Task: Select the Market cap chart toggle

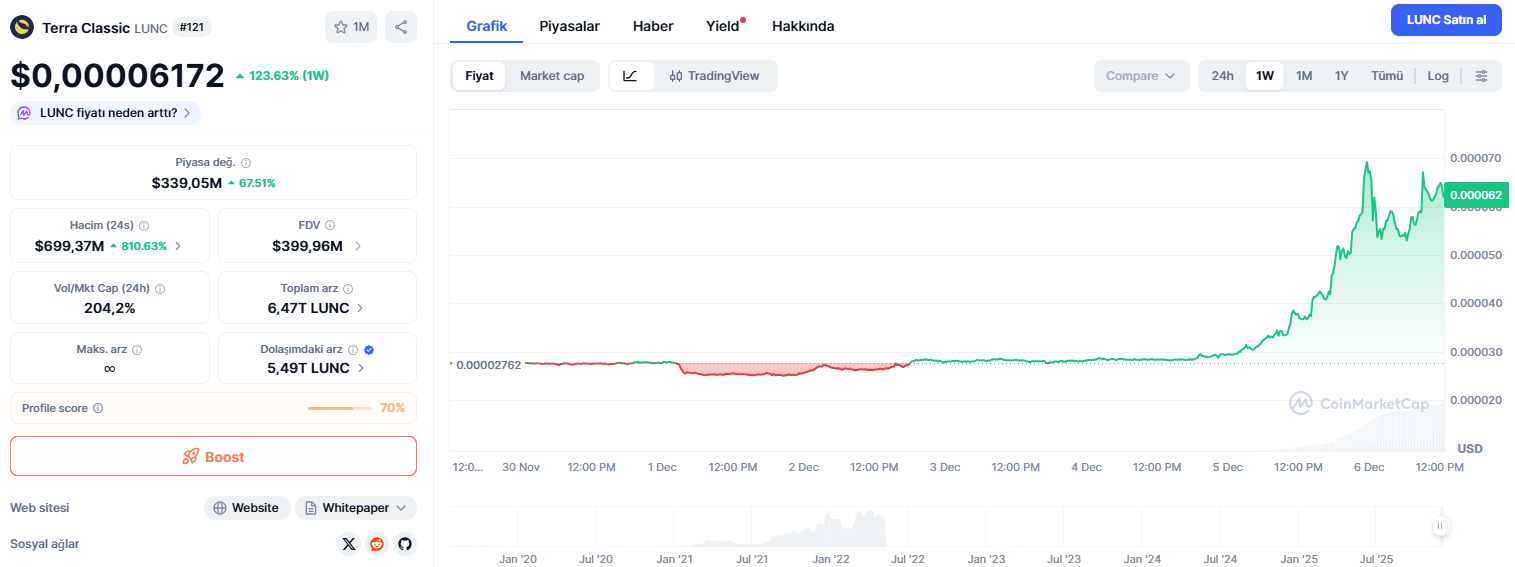Action: click(x=552, y=76)
